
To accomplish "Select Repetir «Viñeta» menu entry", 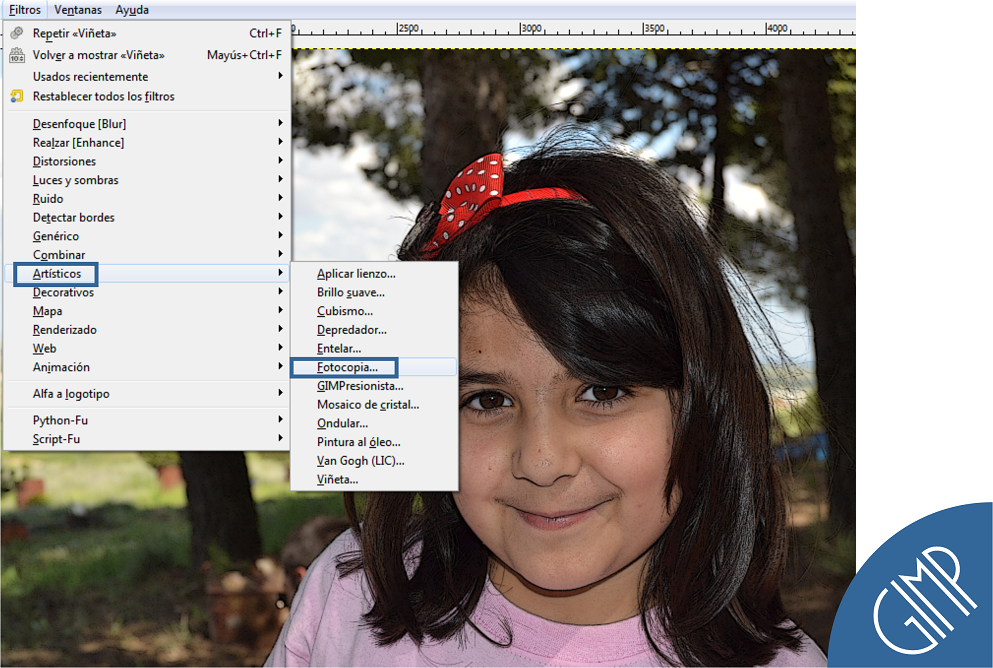I will tap(147, 33).
